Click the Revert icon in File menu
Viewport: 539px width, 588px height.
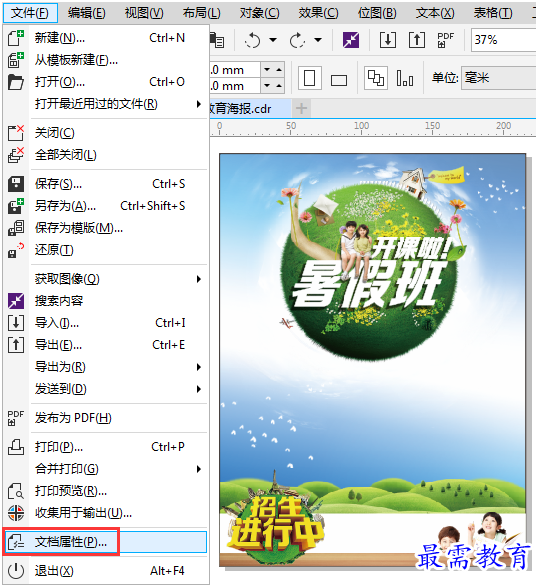16,250
